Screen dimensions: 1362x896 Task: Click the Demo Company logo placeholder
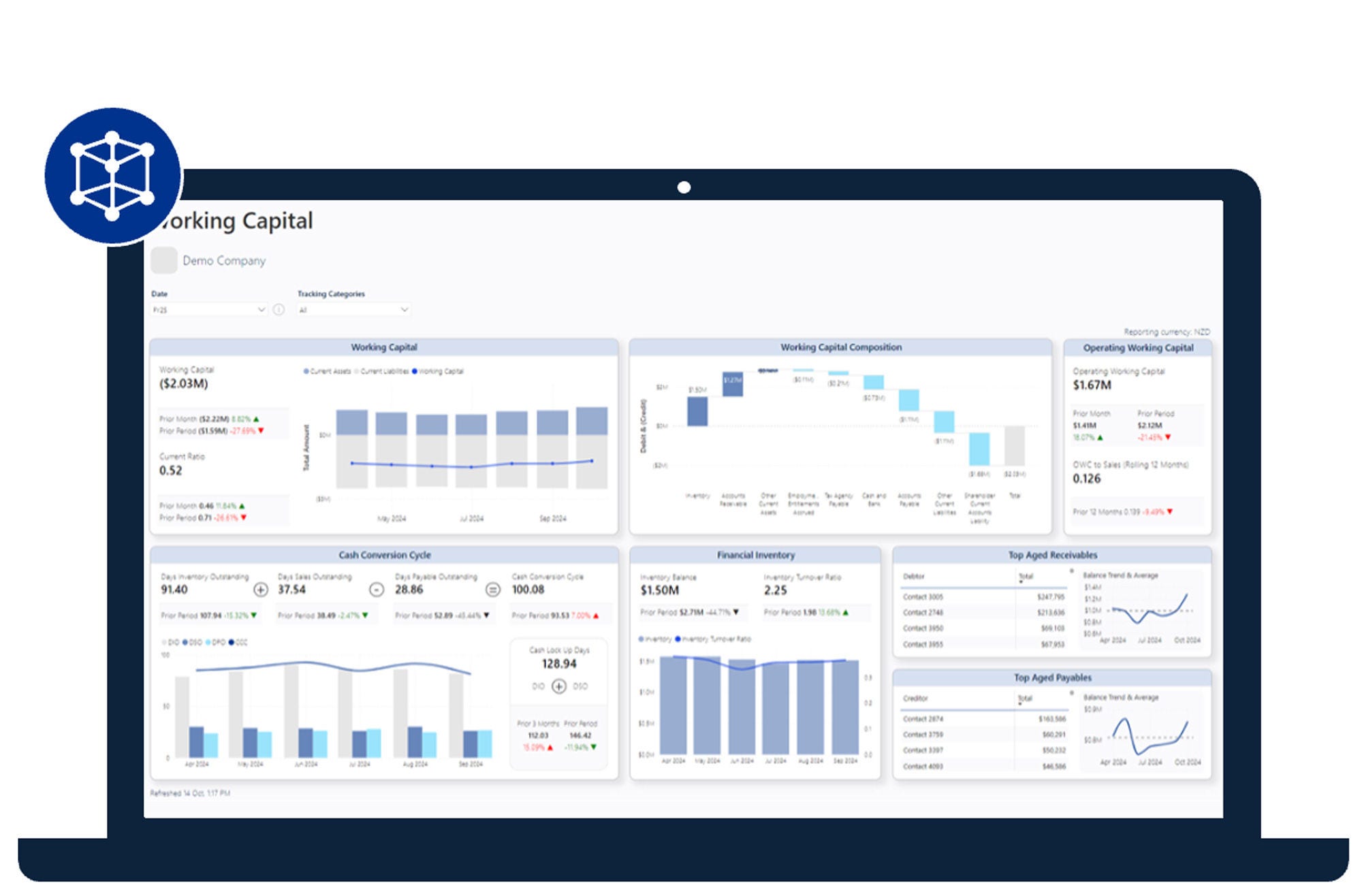click(163, 261)
